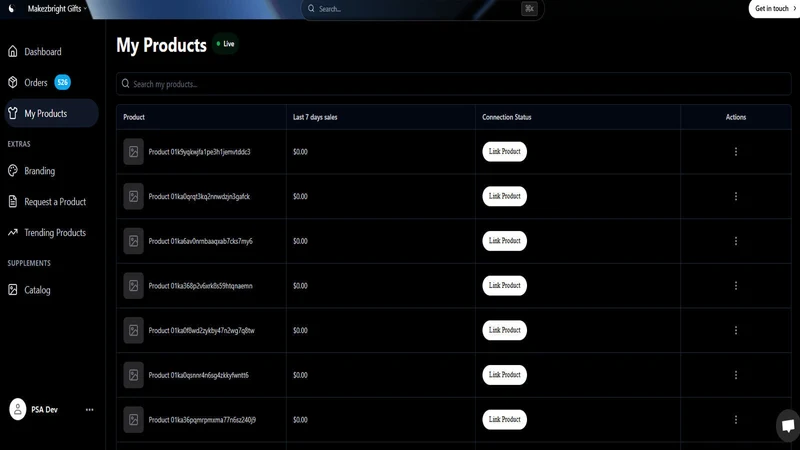Click the My Products shirt icon

click(x=13, y=113)
